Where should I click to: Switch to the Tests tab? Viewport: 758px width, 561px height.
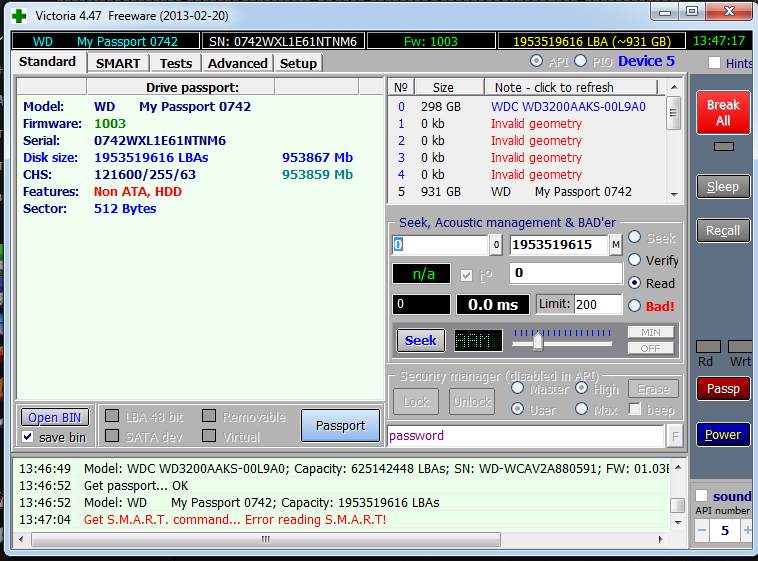tap(176, 63)
